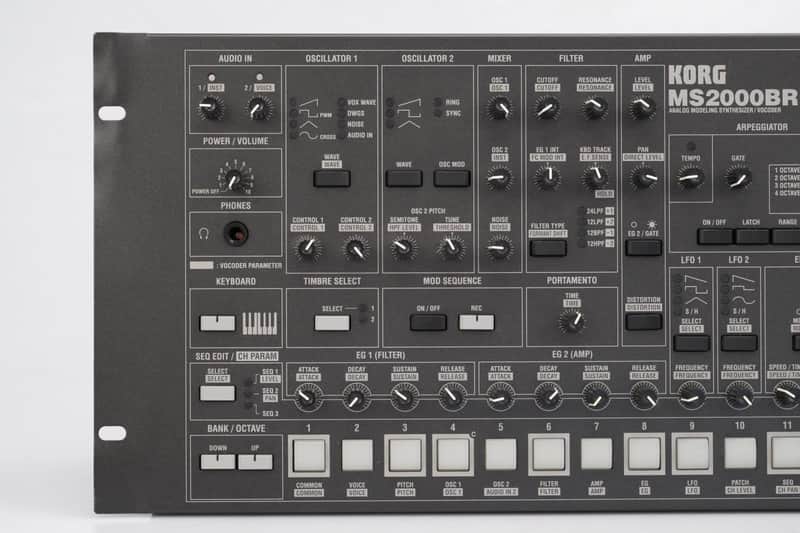The image size is (800, 533).
Task: Click the LFO 1 sawtooth waveform indicator
Action: (679, 279)
